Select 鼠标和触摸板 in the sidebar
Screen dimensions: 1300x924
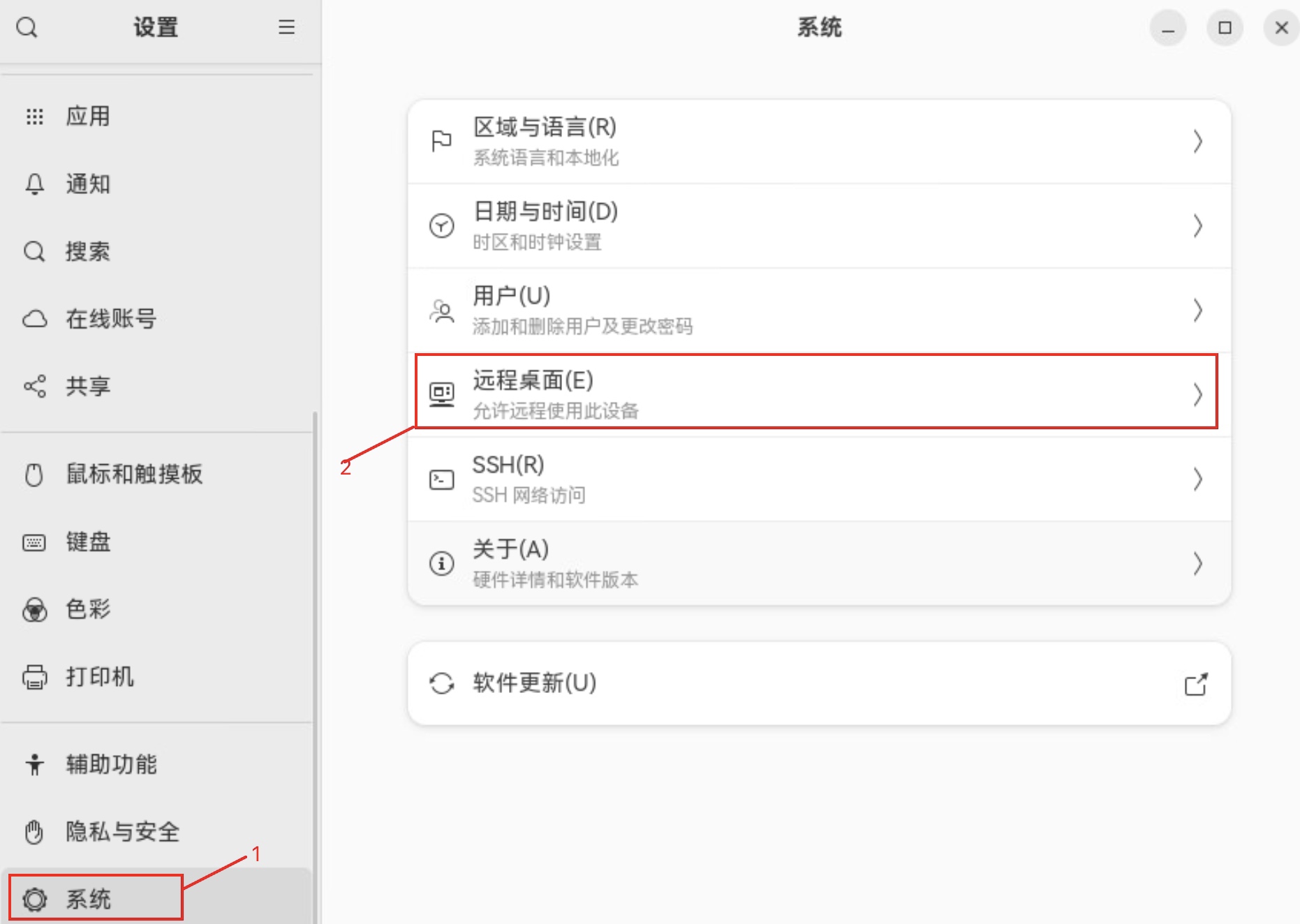(134, 475)
